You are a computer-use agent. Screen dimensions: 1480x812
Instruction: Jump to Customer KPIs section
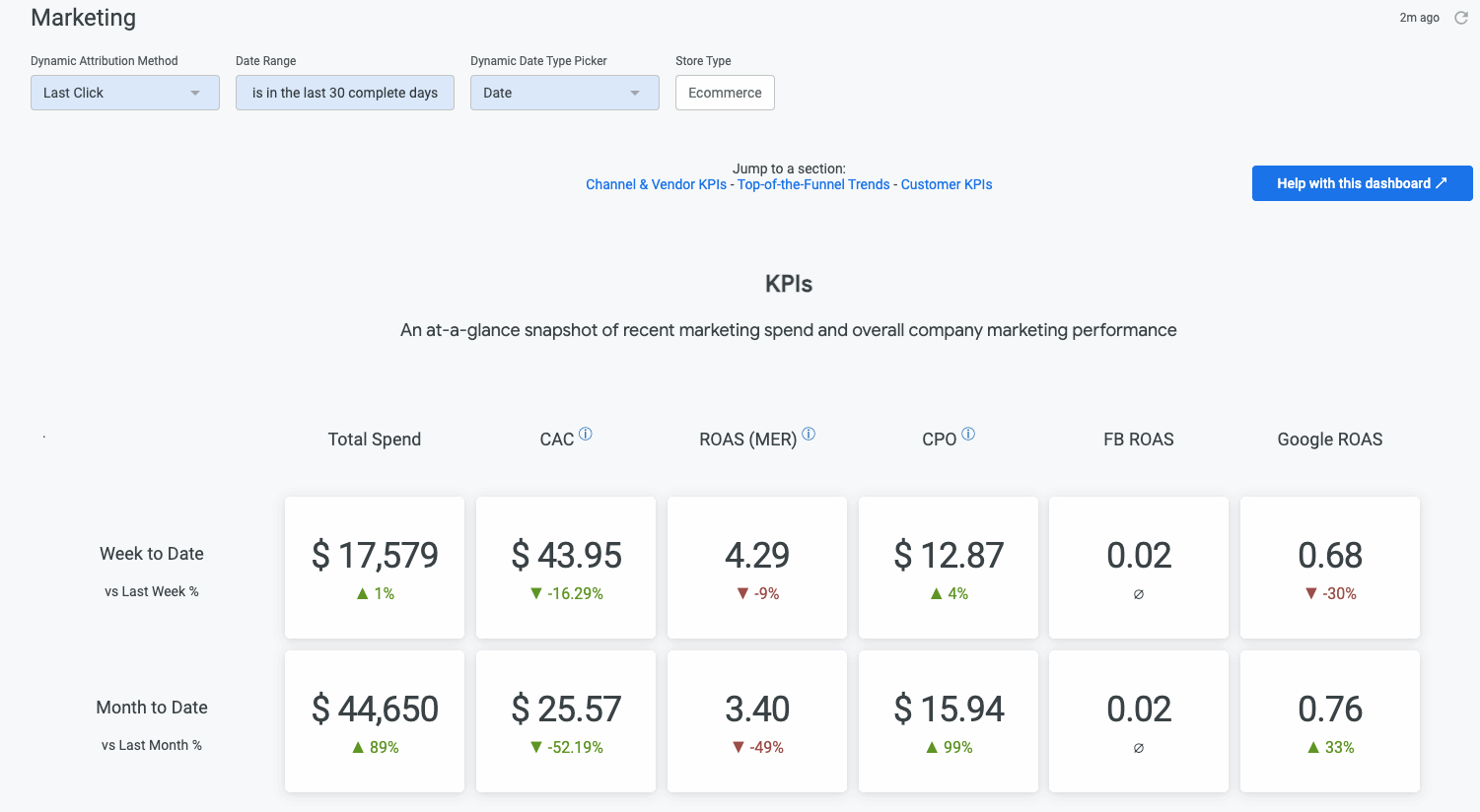click(x=947, y=184)
